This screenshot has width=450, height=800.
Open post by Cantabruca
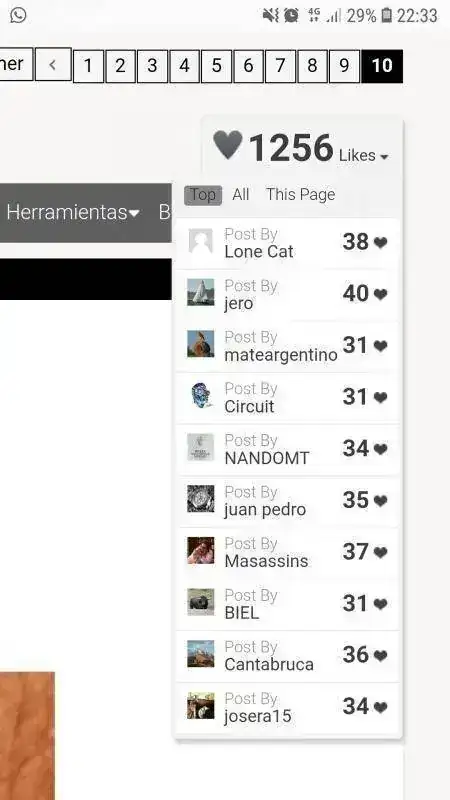(x=287, y=656)
